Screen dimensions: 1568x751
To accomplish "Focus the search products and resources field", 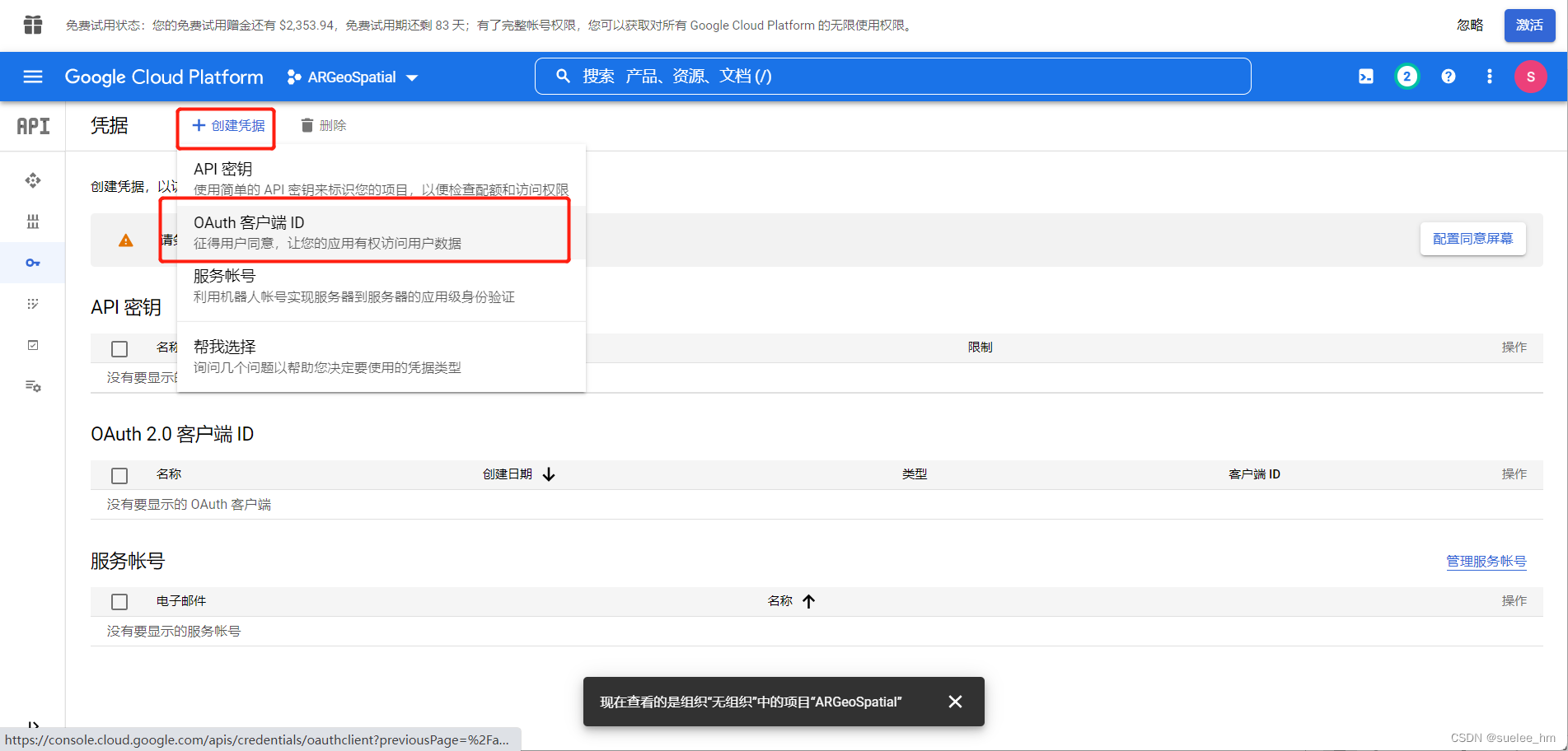I will click(893, 76).
